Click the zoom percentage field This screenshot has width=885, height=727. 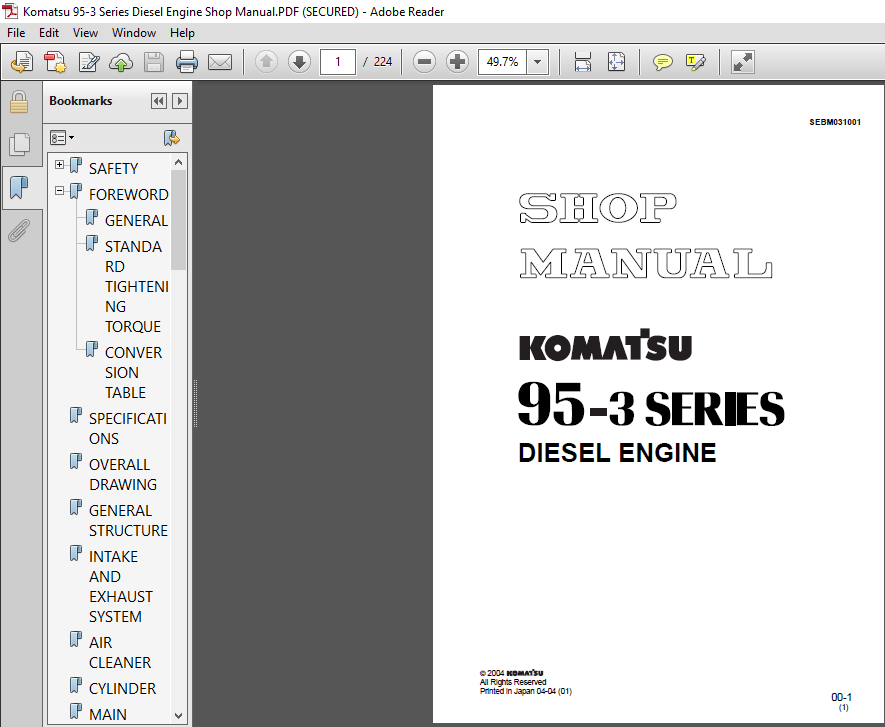[x=502, y=62]
